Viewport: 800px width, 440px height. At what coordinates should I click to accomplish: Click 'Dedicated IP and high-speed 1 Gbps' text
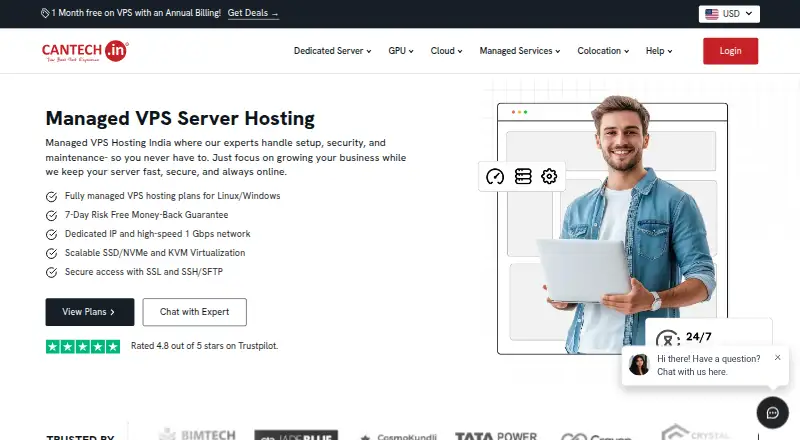tap(158, 234)
